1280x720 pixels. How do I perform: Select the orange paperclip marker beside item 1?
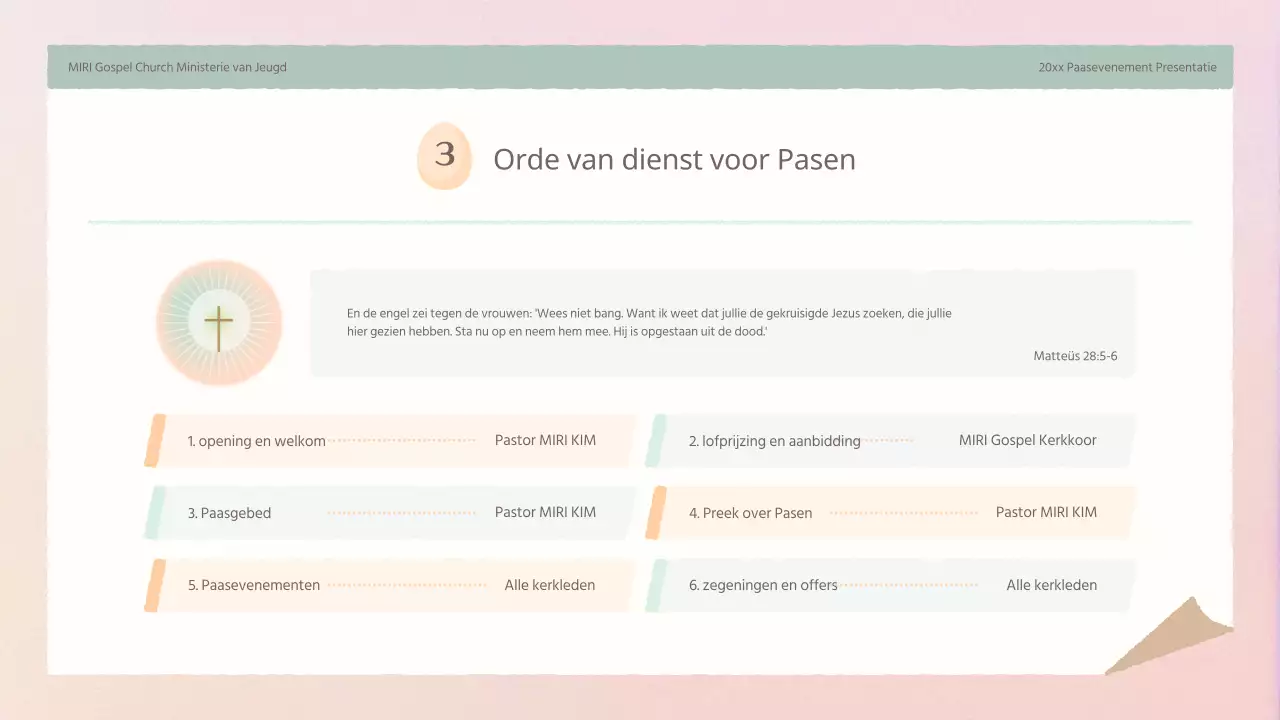(158, 440)
